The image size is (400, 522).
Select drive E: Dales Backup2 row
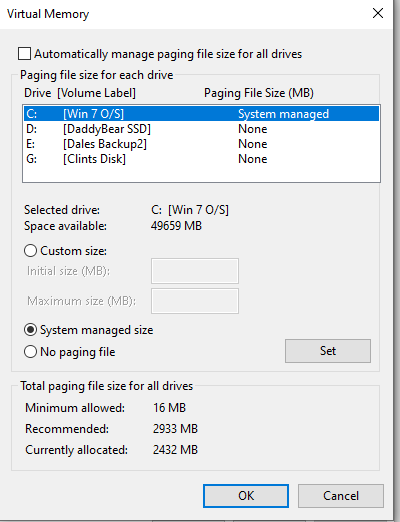[201, 144]
